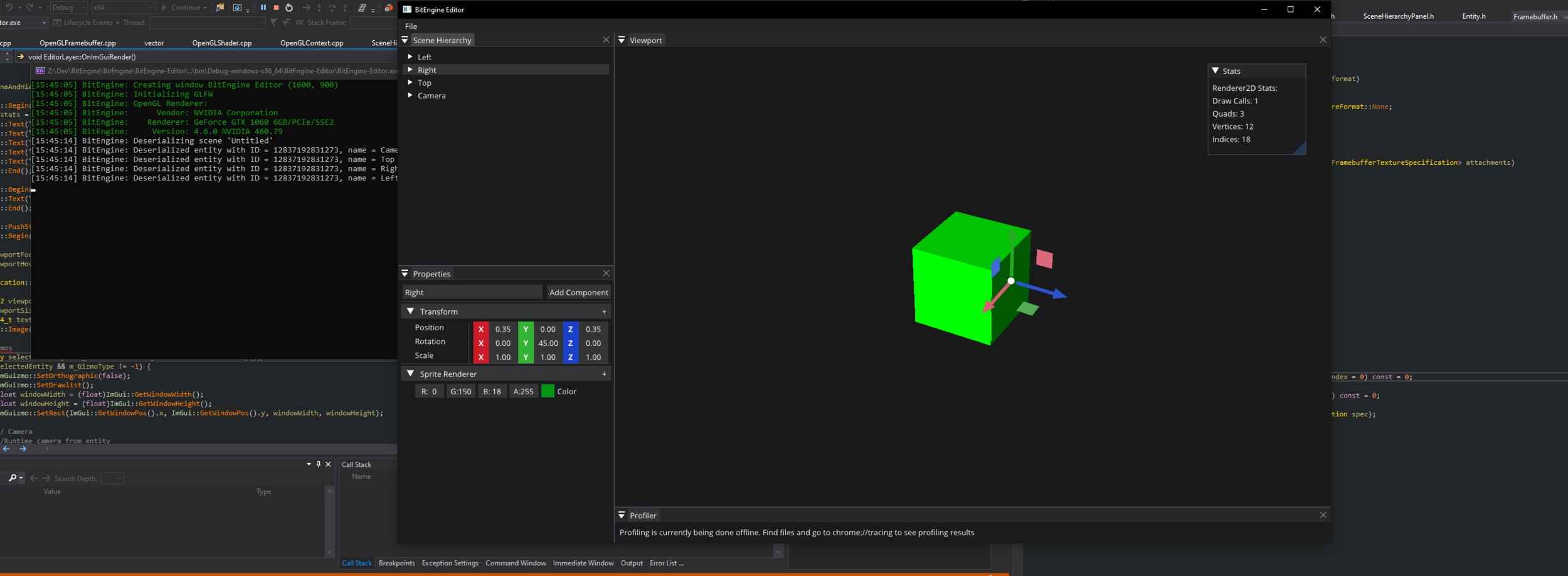Click the thread filter funnel icon
Image resolution: width=1568 pixels, height=576 pixels.
[273, 23]
